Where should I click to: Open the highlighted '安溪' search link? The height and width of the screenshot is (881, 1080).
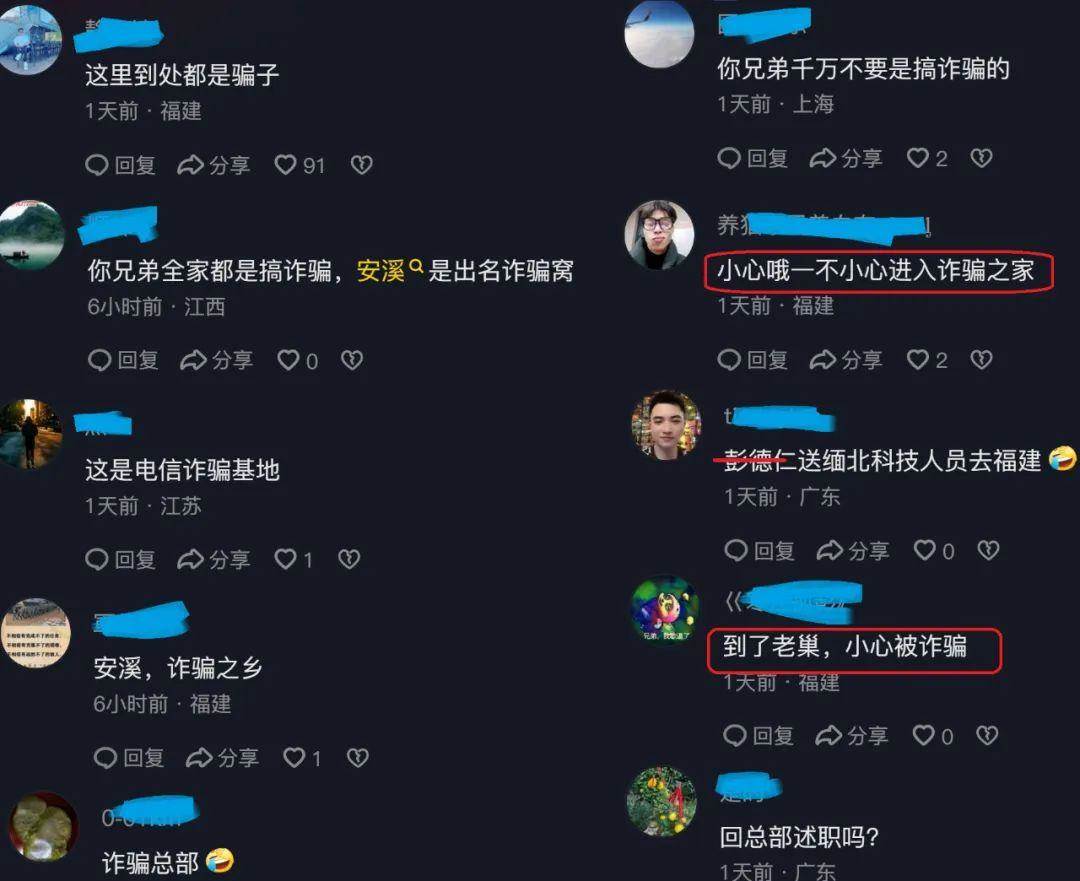point(389,271)
